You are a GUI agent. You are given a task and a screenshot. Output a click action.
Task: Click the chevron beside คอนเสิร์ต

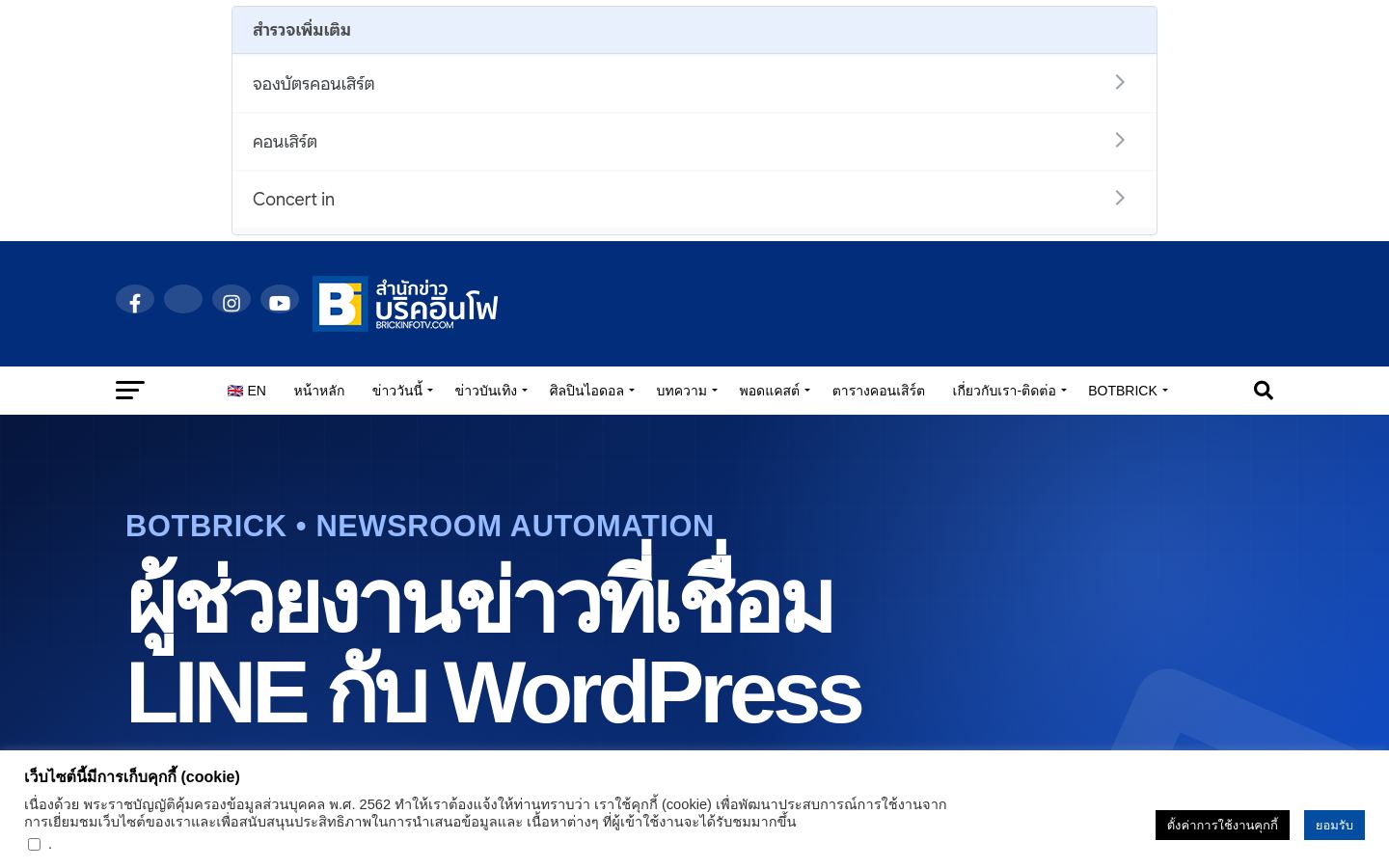point(1120,140)
